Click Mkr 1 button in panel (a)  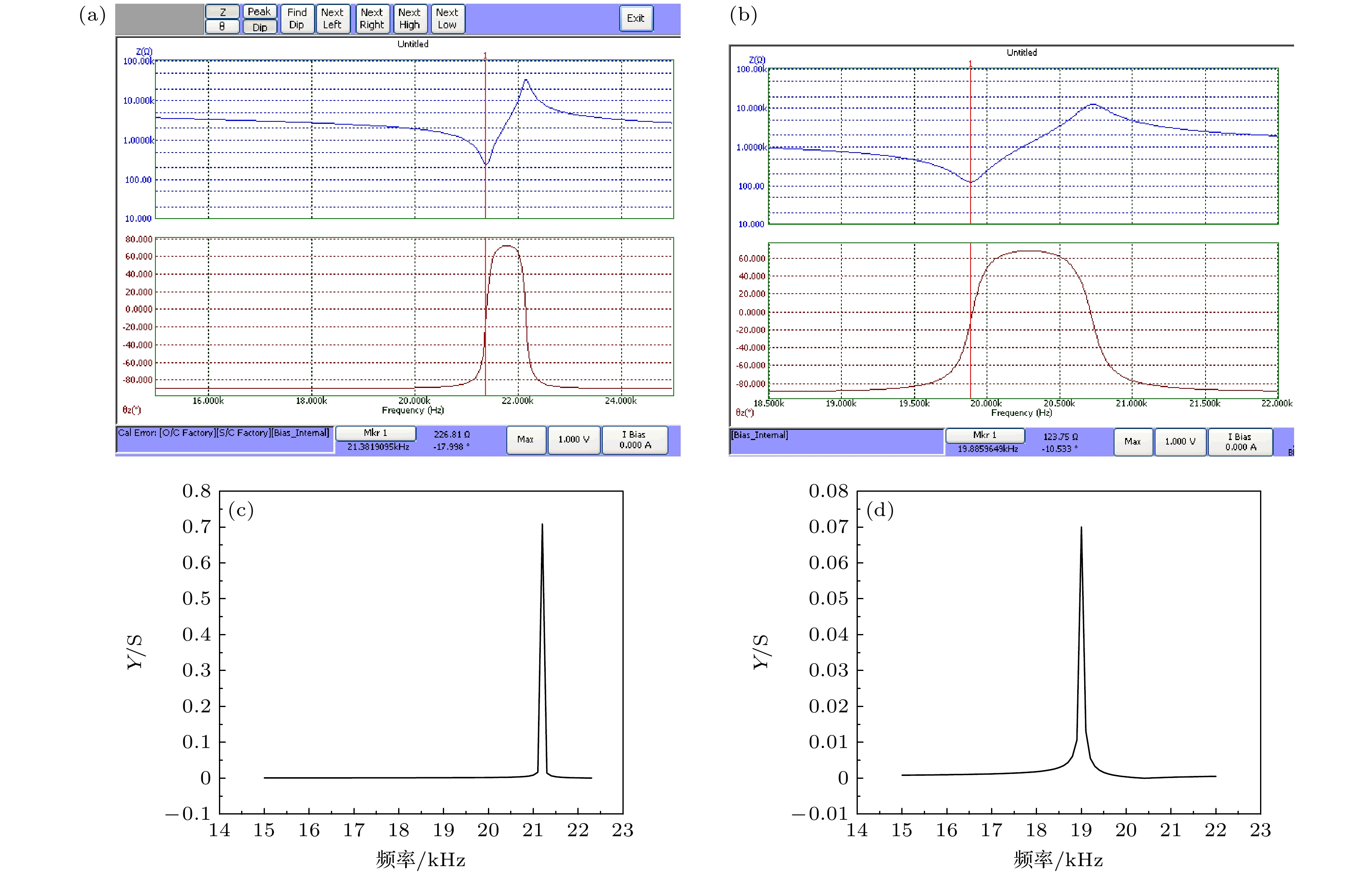(376, 433)
